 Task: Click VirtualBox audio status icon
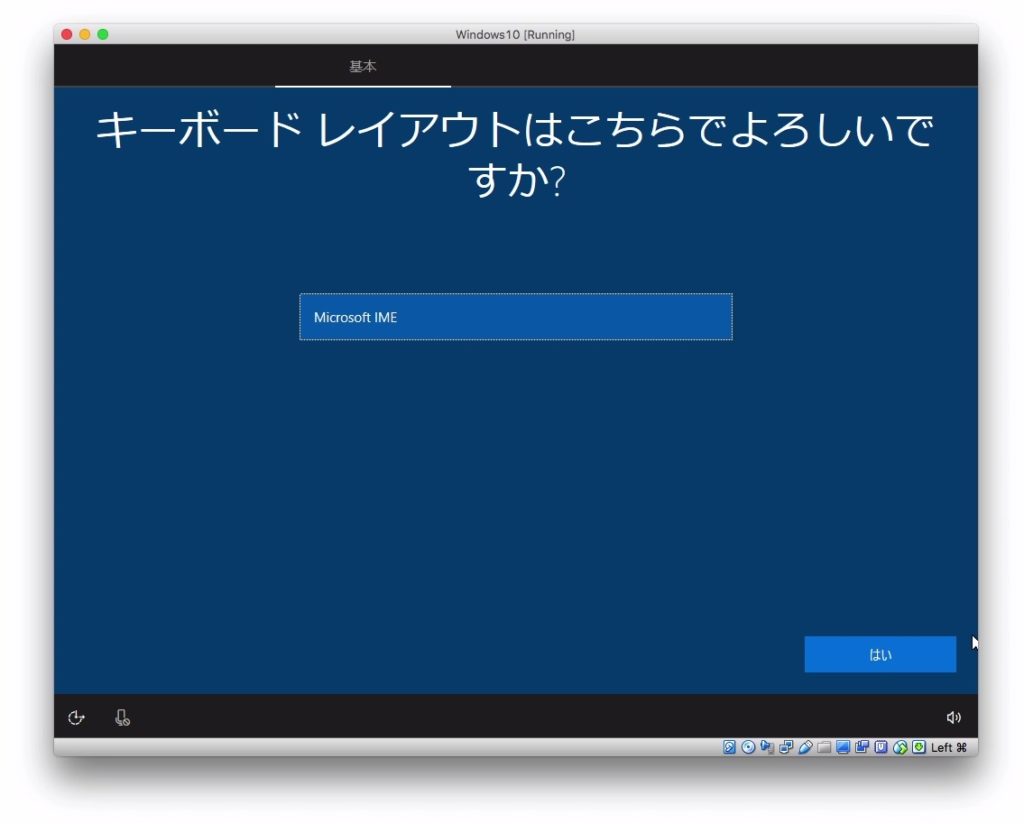767,747
